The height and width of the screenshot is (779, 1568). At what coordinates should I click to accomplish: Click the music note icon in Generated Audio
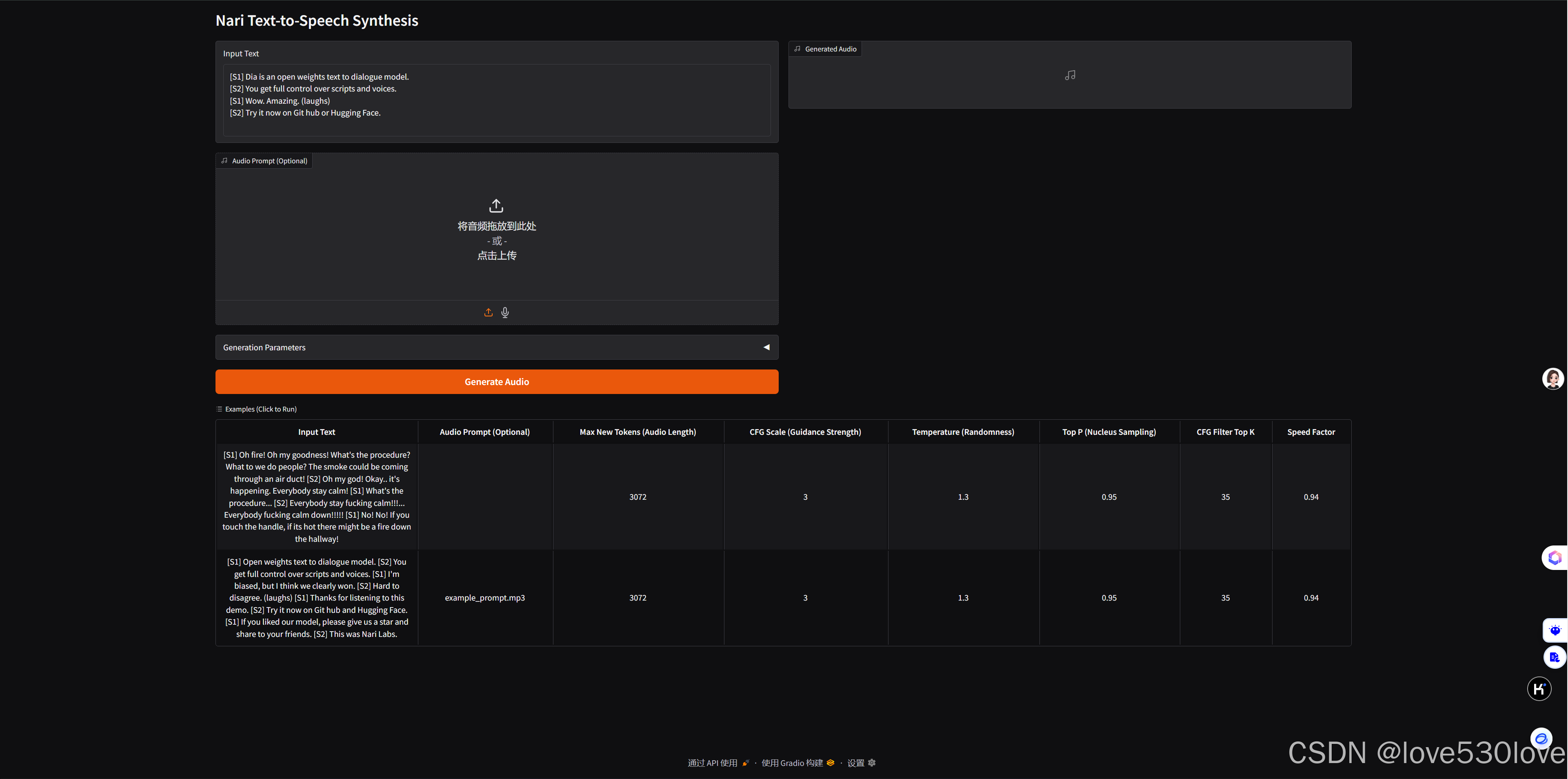(1069, 76)
